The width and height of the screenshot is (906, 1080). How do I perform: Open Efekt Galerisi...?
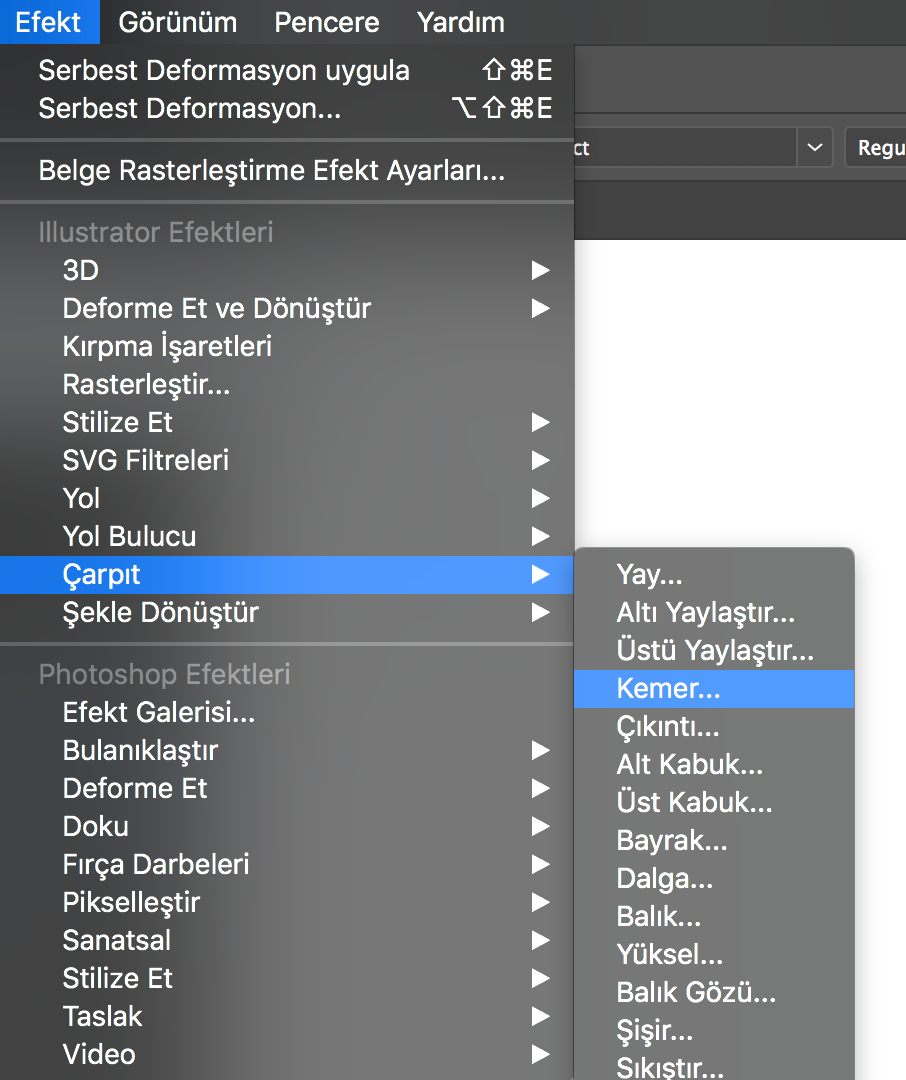pyautogui.click(x=287, y=712)
